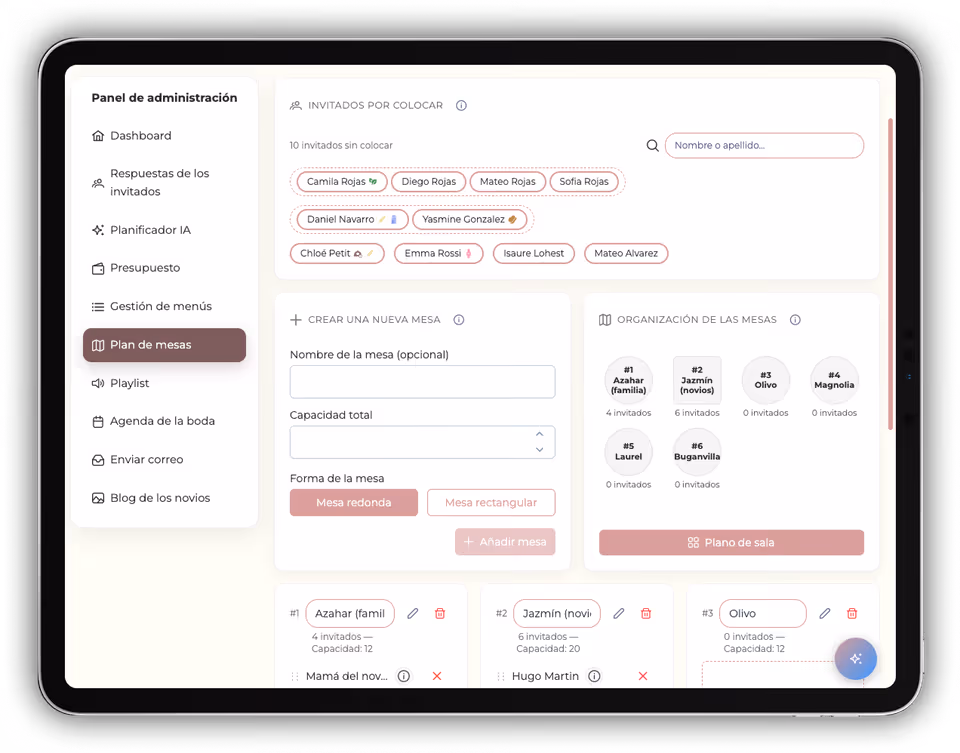Increase Capacidad total with the up arrow
The width and height of the screenshot is (960, 753).
click(x=539, y=434)
